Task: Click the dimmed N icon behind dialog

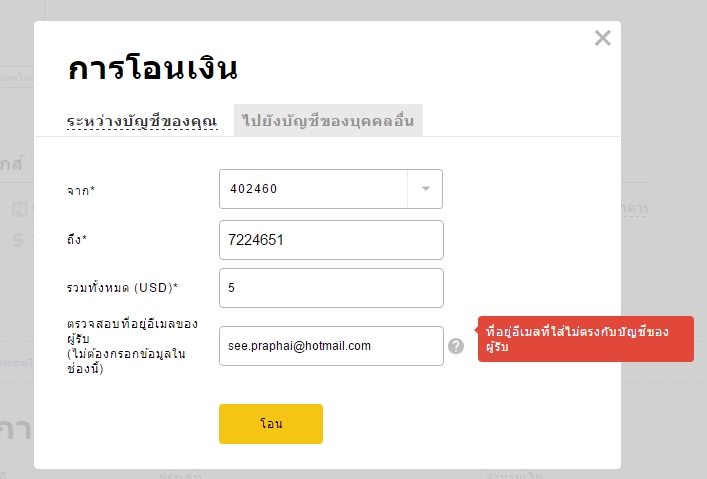Action: click(x=19, y=209)
